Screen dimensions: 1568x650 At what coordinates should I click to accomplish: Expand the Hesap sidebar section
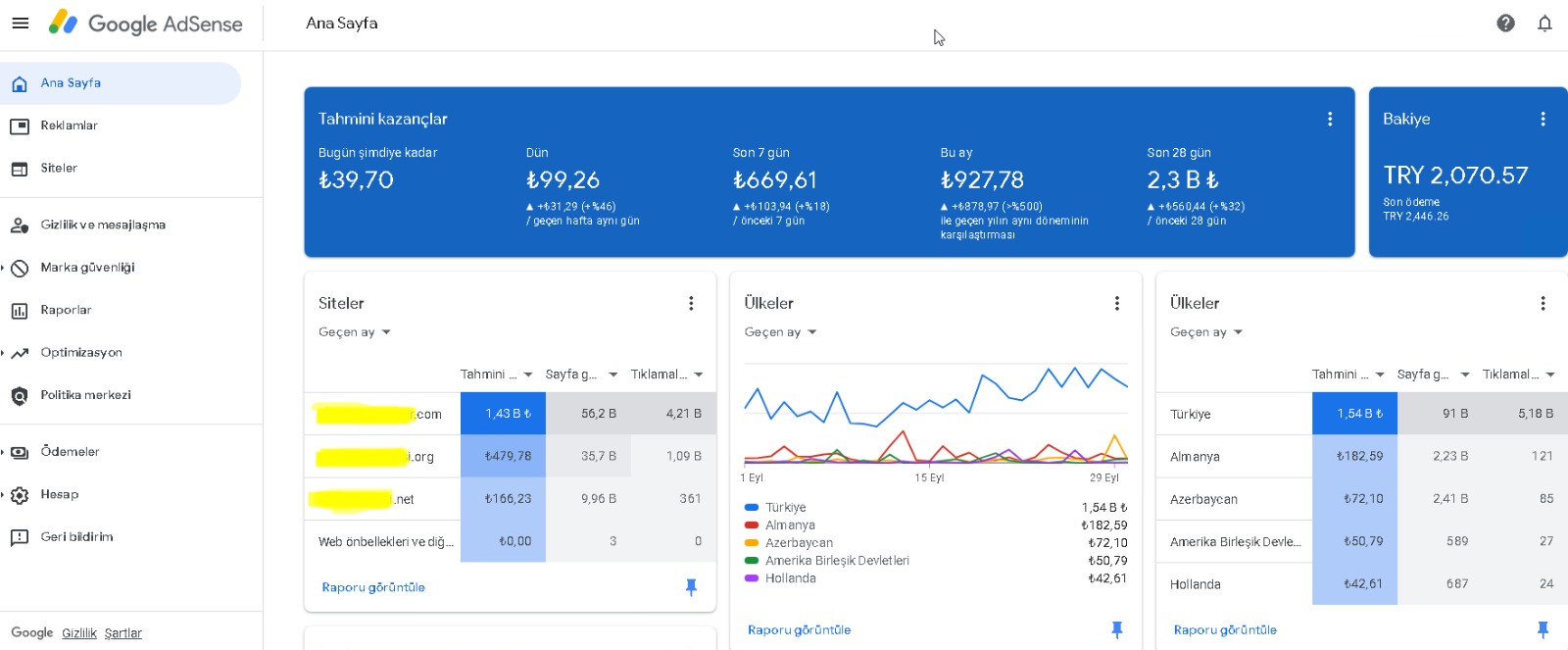[4, 495]
